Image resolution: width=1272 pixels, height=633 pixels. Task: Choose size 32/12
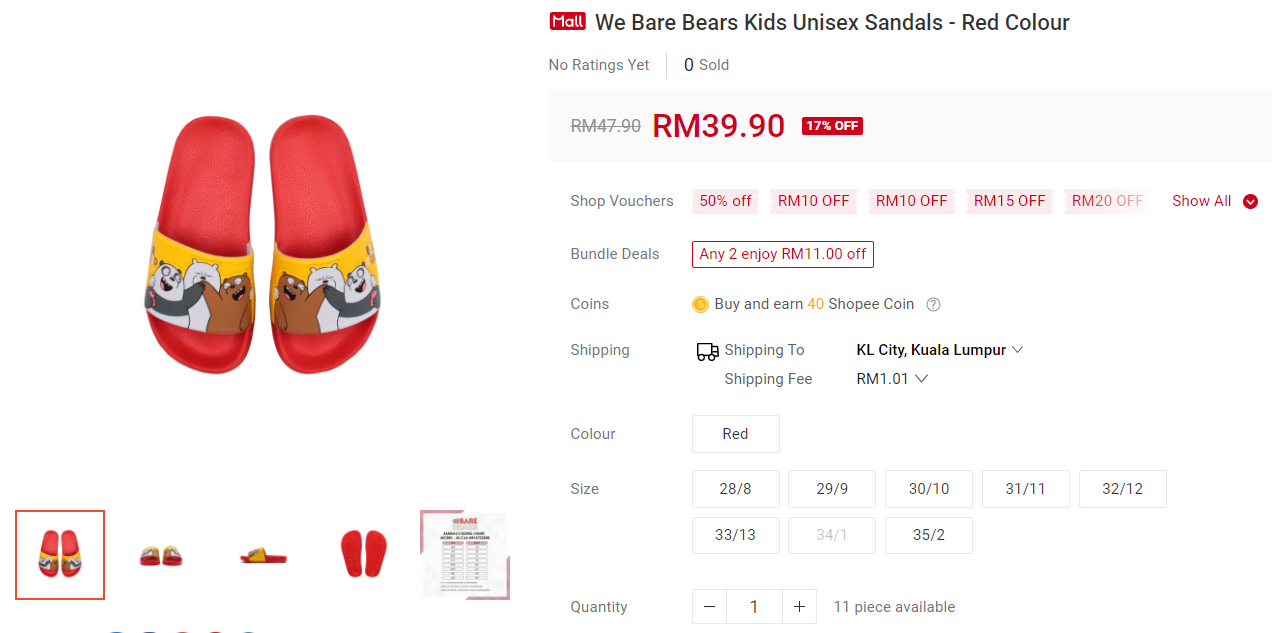tap(1122, 489)
